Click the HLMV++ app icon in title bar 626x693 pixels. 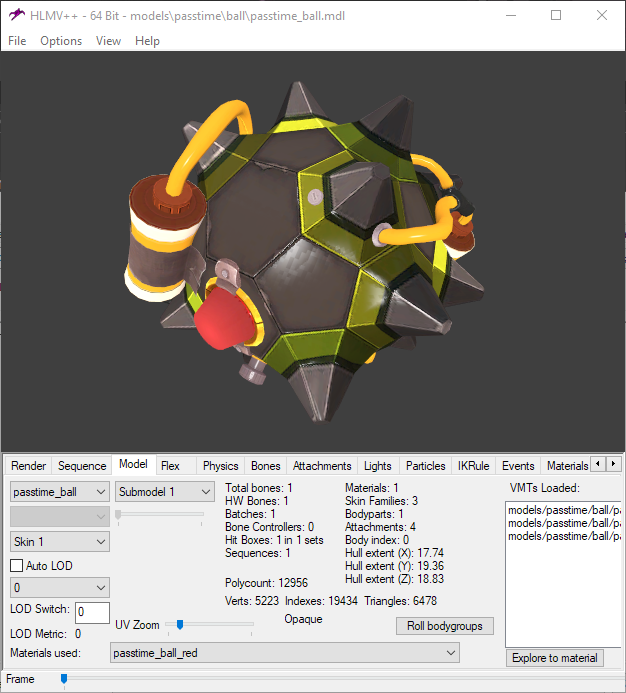pos(16,15)
